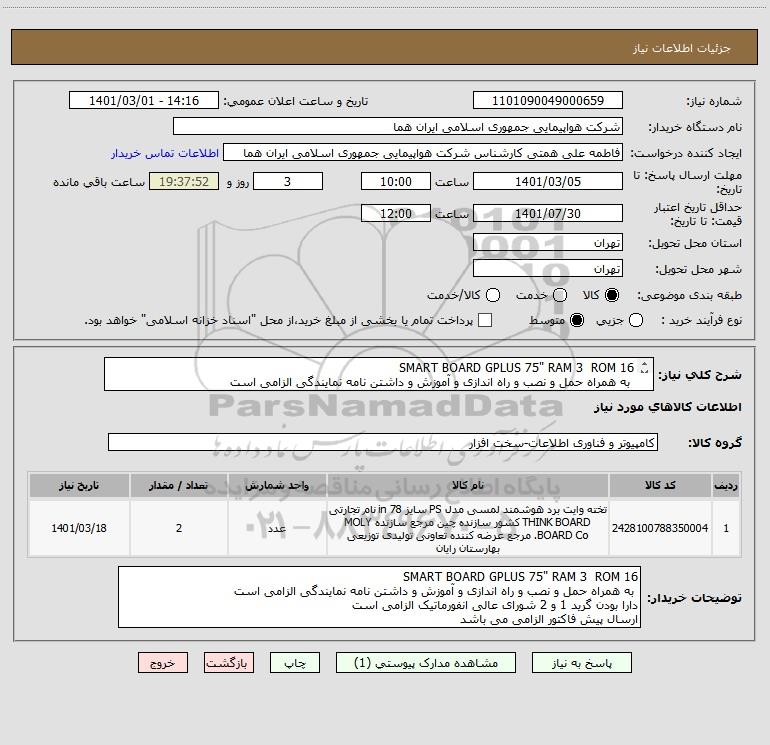Click the need date cell 1401/03/18
Viewport: 770px width, 745px height.
[x=79, y=528]
